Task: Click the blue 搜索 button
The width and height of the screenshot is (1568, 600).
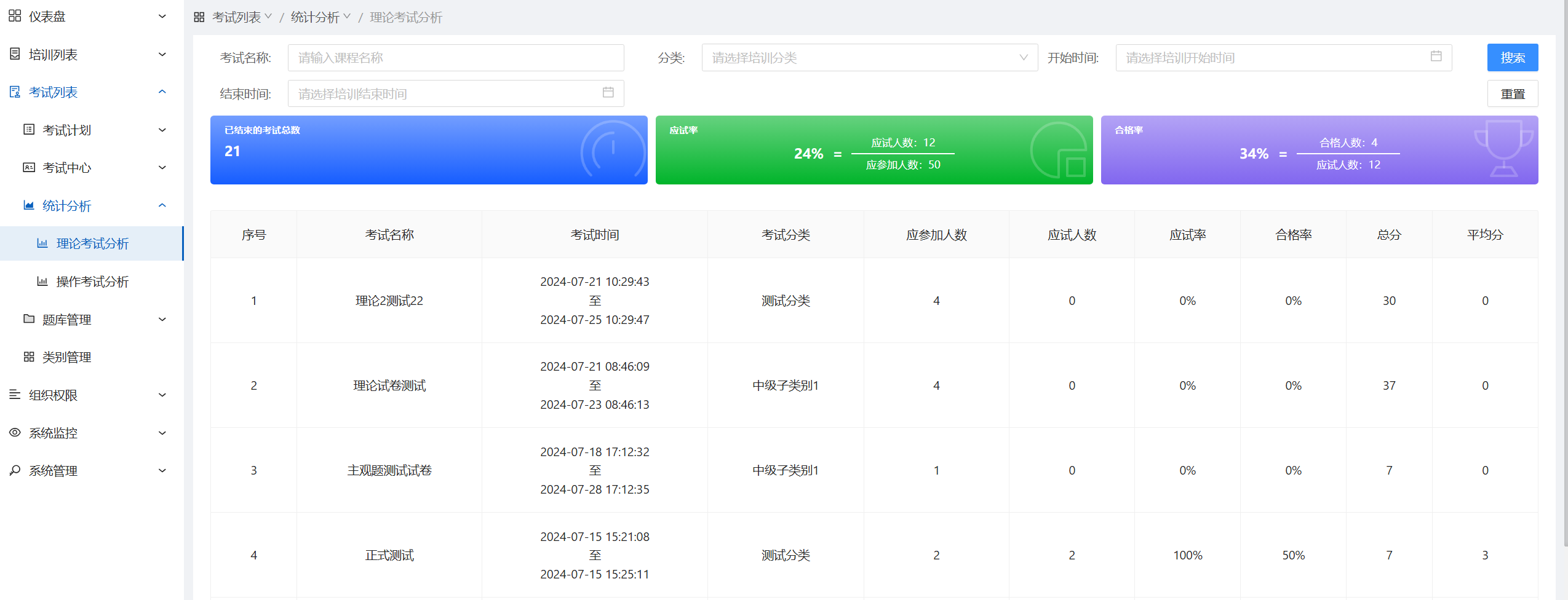Action: coord(1512,58)
